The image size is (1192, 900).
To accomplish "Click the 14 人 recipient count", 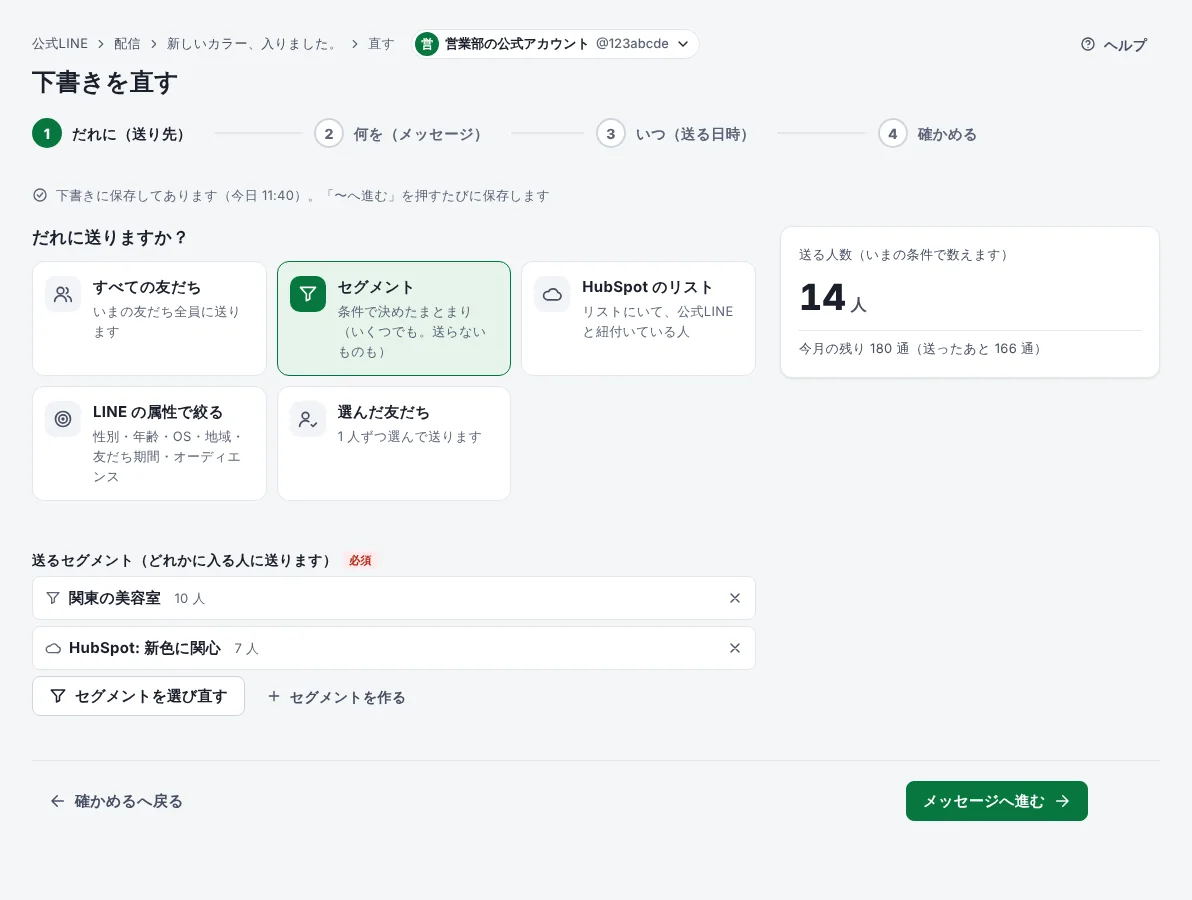I will (832, 297).
